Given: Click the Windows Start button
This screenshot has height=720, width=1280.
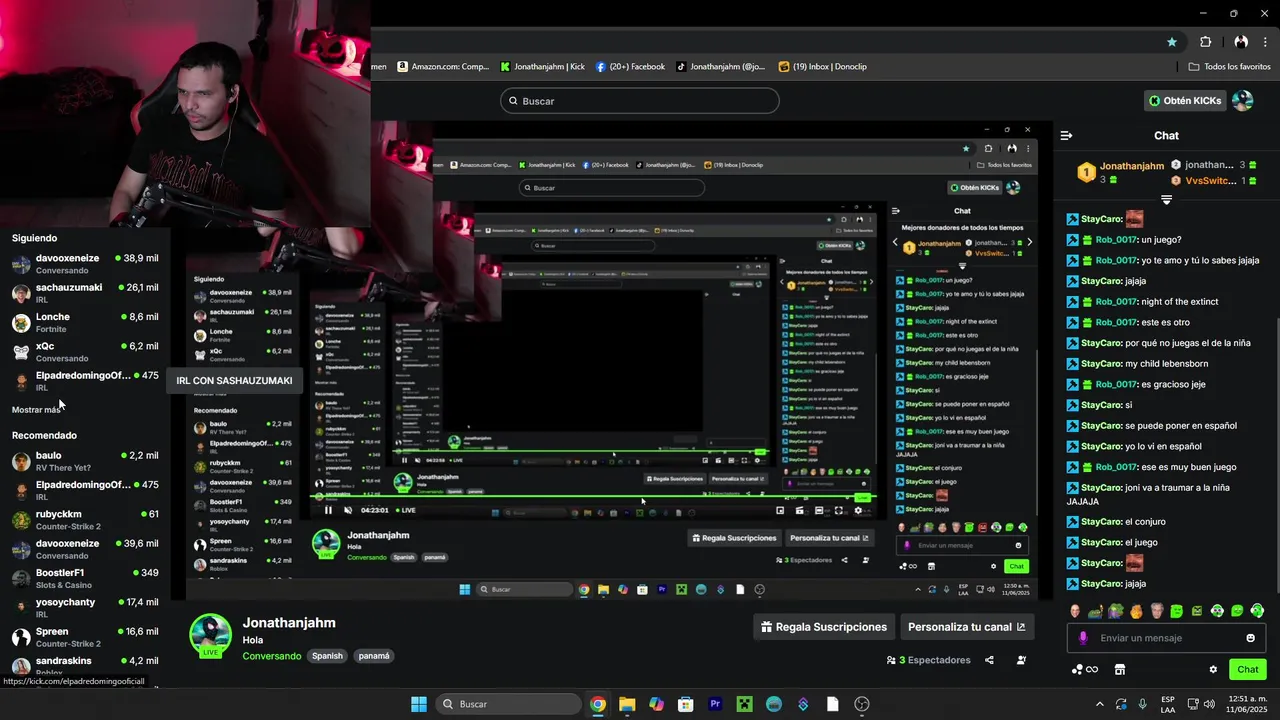Looking at the screenshot, I should [x=419, y=704].
